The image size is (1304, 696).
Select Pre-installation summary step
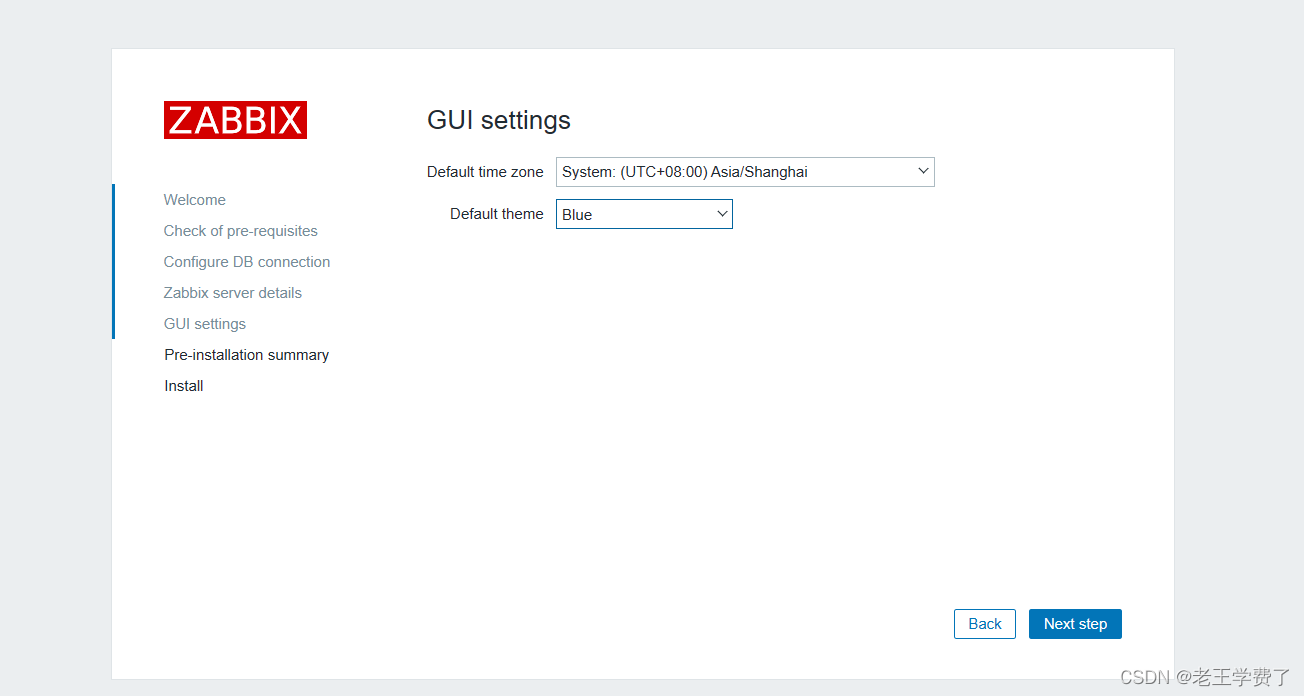click(247, 355)
